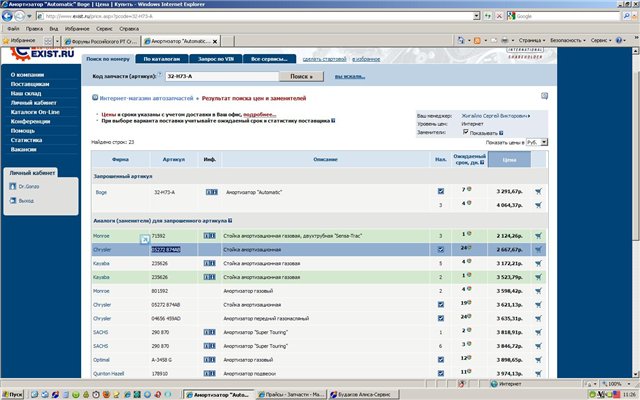Switch to the По каталогам tab

click(162, 59)
